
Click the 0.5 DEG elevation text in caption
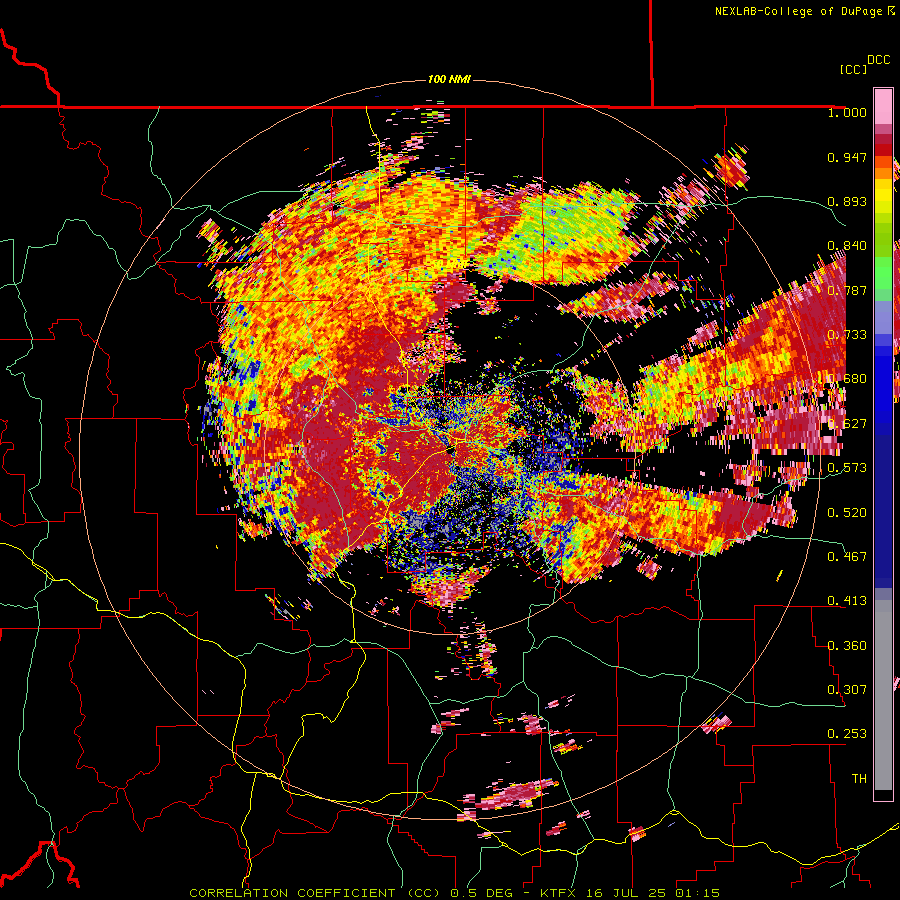point(482,893)
